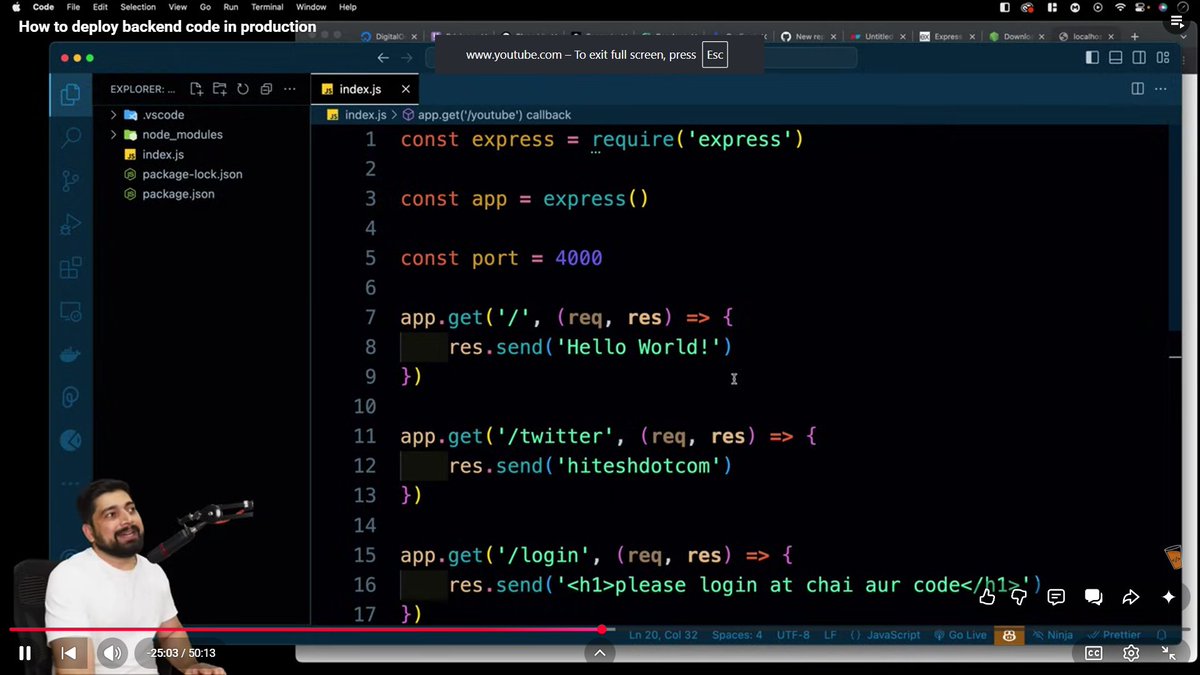Screen dimensions: 1200x675
Task: Open Explorer more actions (three dots)
Action: tap(290, 89)
